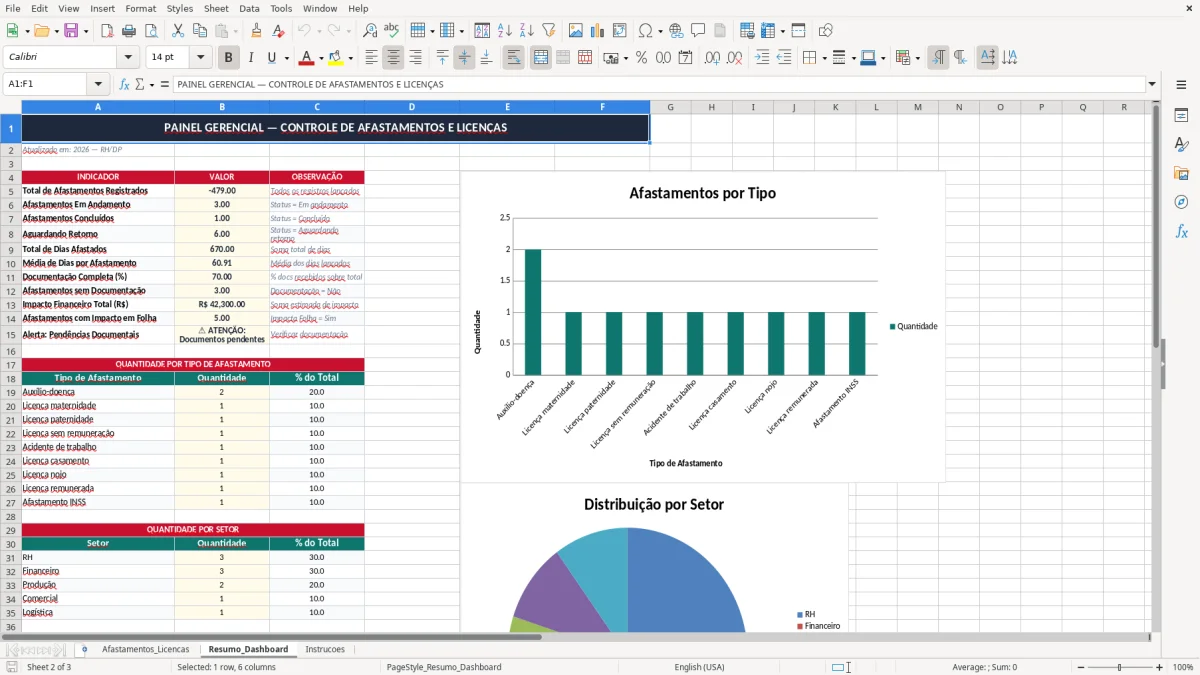Format as Date icon
Image resolution: width=1200 pixels, height=675 pixels.
[686, 58]
